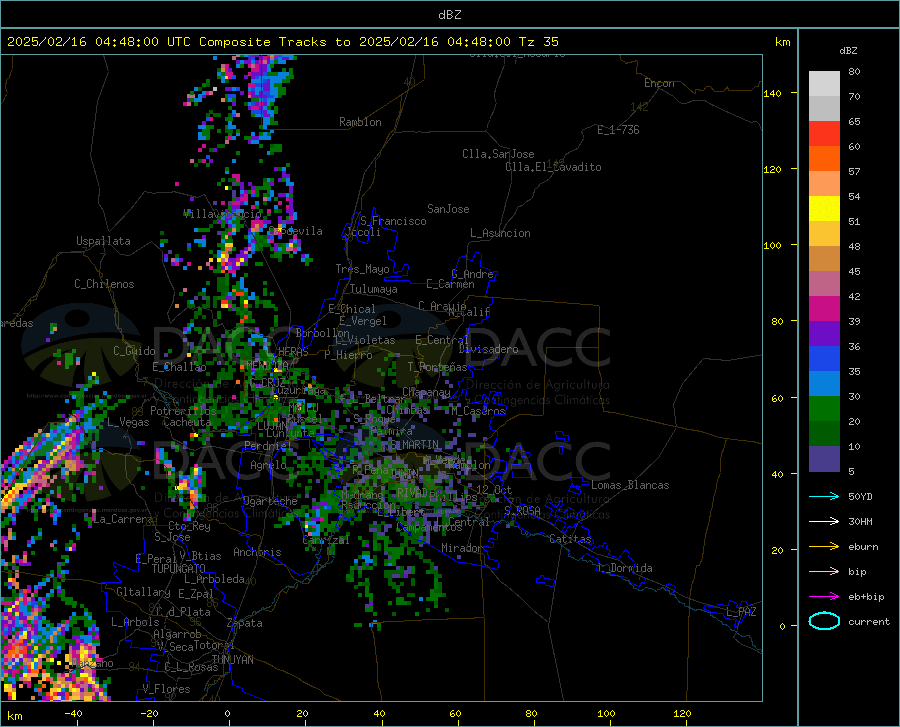900x727 pixels.
Task: Click the Tulumaya label
Action: pos(373,289)
